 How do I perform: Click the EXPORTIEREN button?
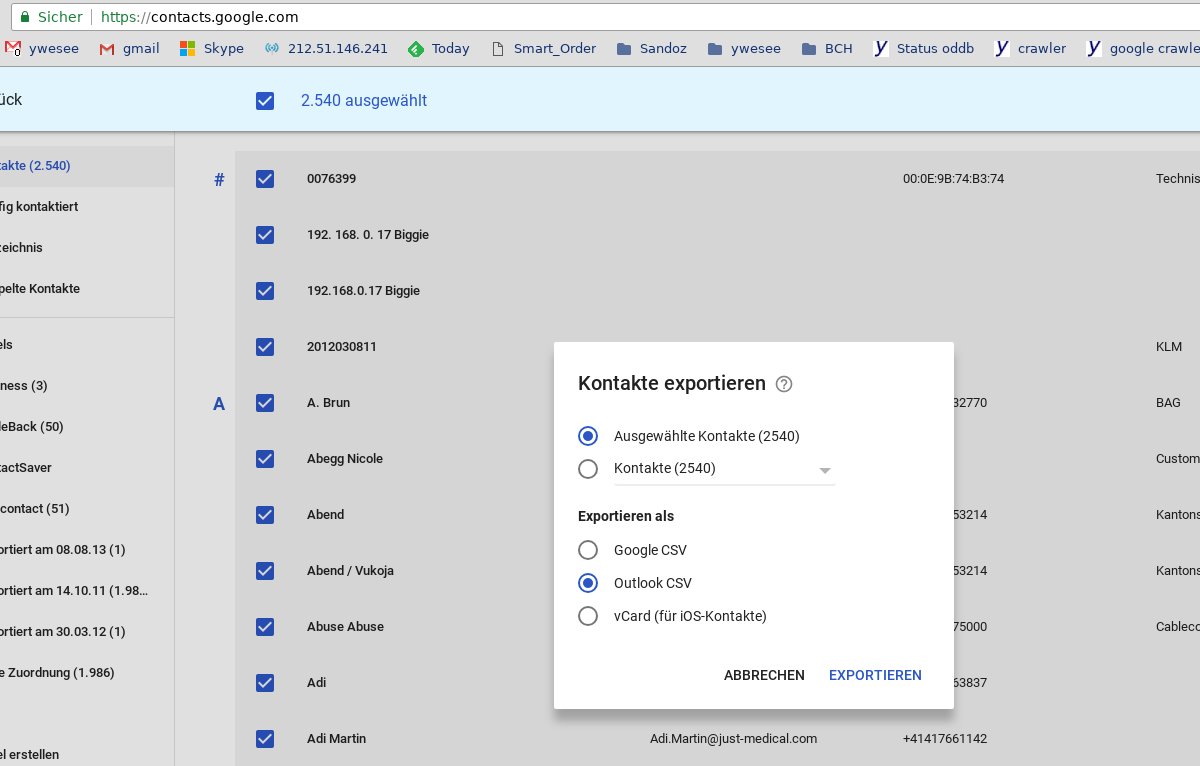click(874, 675)
